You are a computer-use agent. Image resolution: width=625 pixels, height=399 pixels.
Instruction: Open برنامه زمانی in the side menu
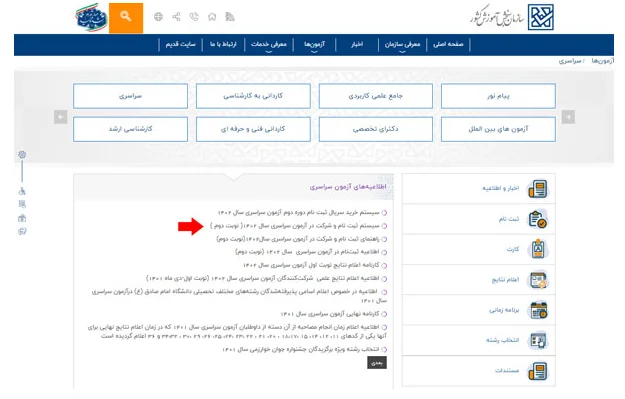coord(478,310)
